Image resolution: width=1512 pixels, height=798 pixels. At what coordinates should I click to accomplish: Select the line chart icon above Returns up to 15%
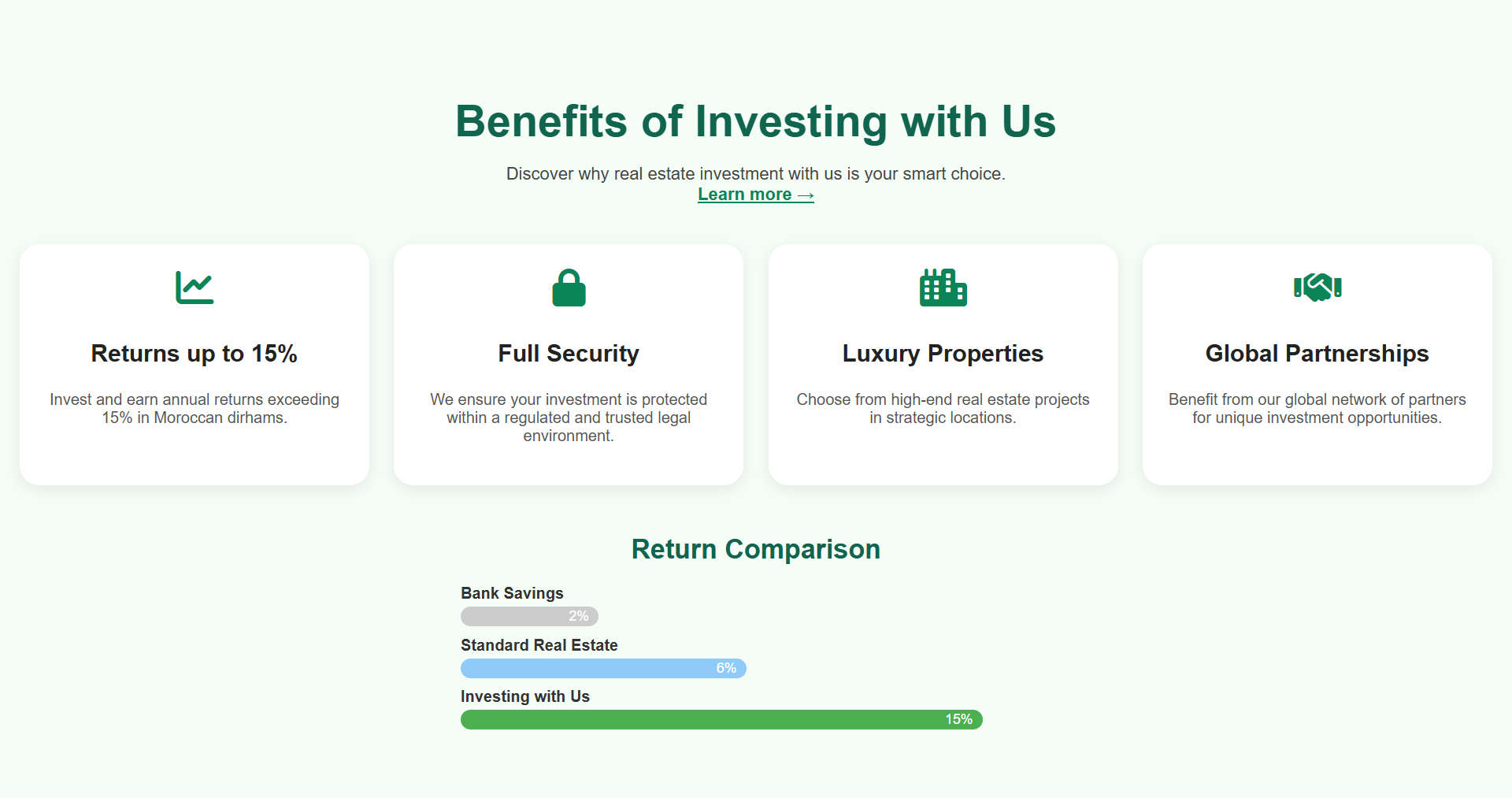[x=194, y=287]
